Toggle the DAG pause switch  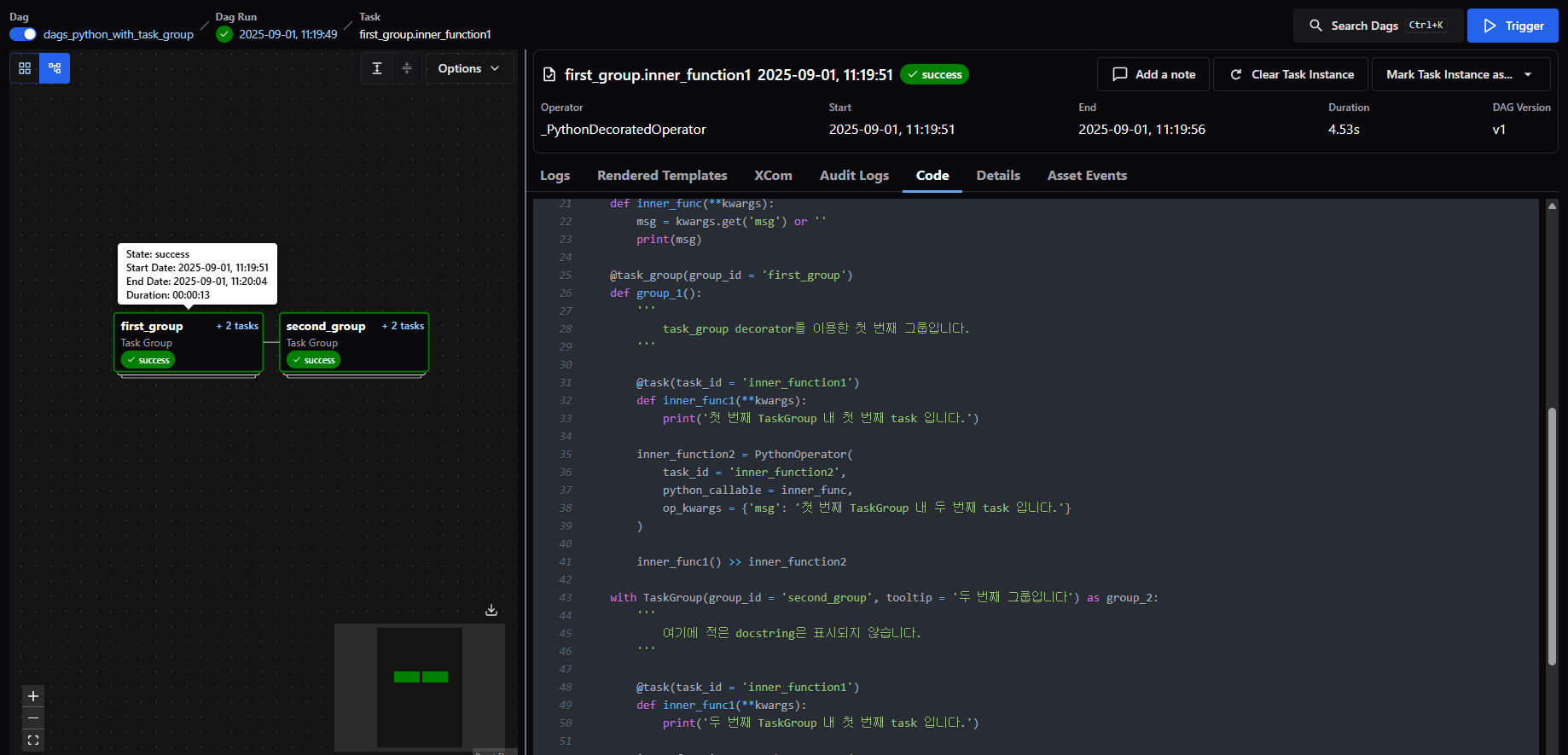[23, 34]
